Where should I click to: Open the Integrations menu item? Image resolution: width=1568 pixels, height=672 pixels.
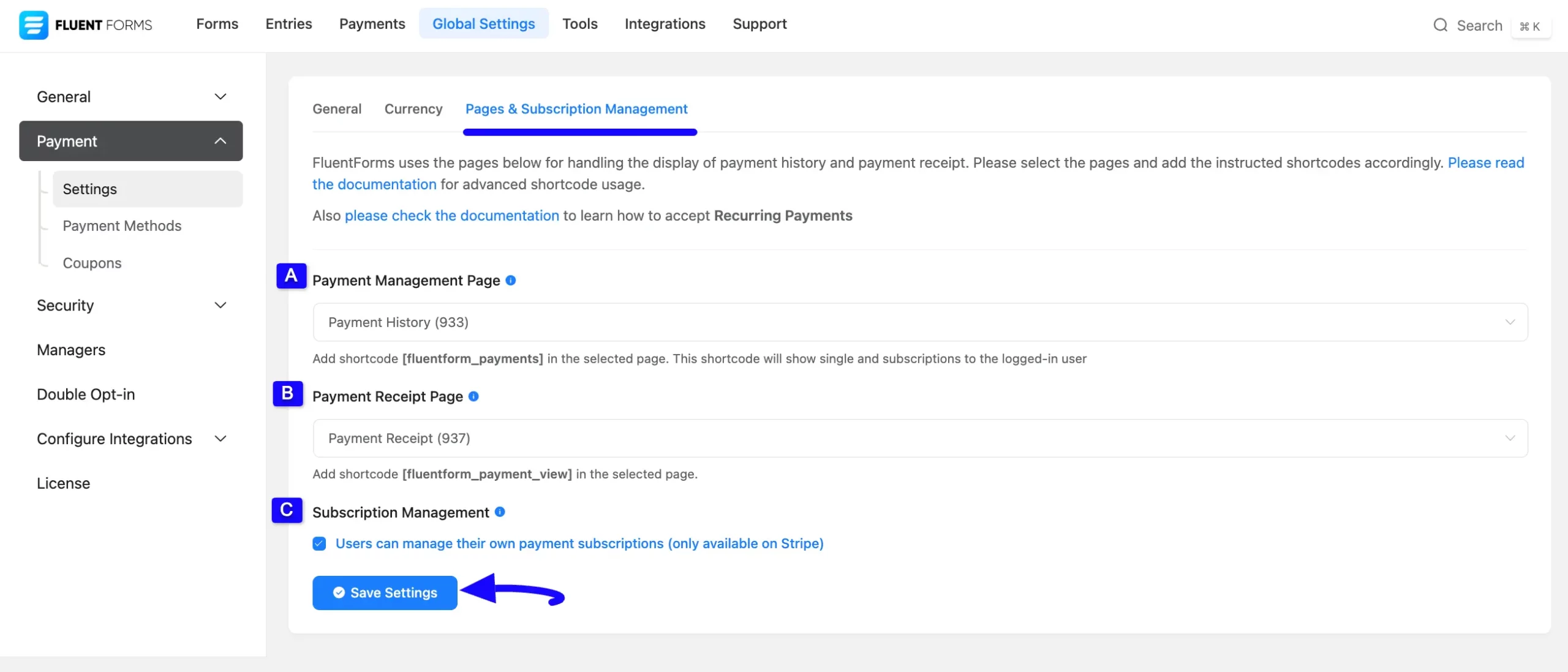(x=665, y=24)
